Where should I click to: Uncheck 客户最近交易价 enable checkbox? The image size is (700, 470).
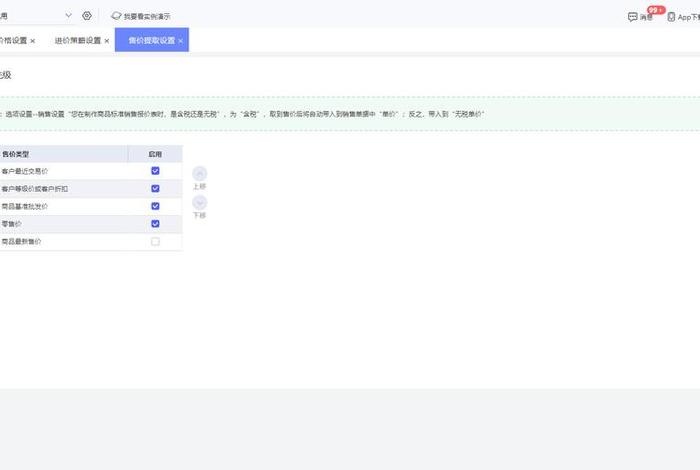pyautogui.click(x=155, y=171)
